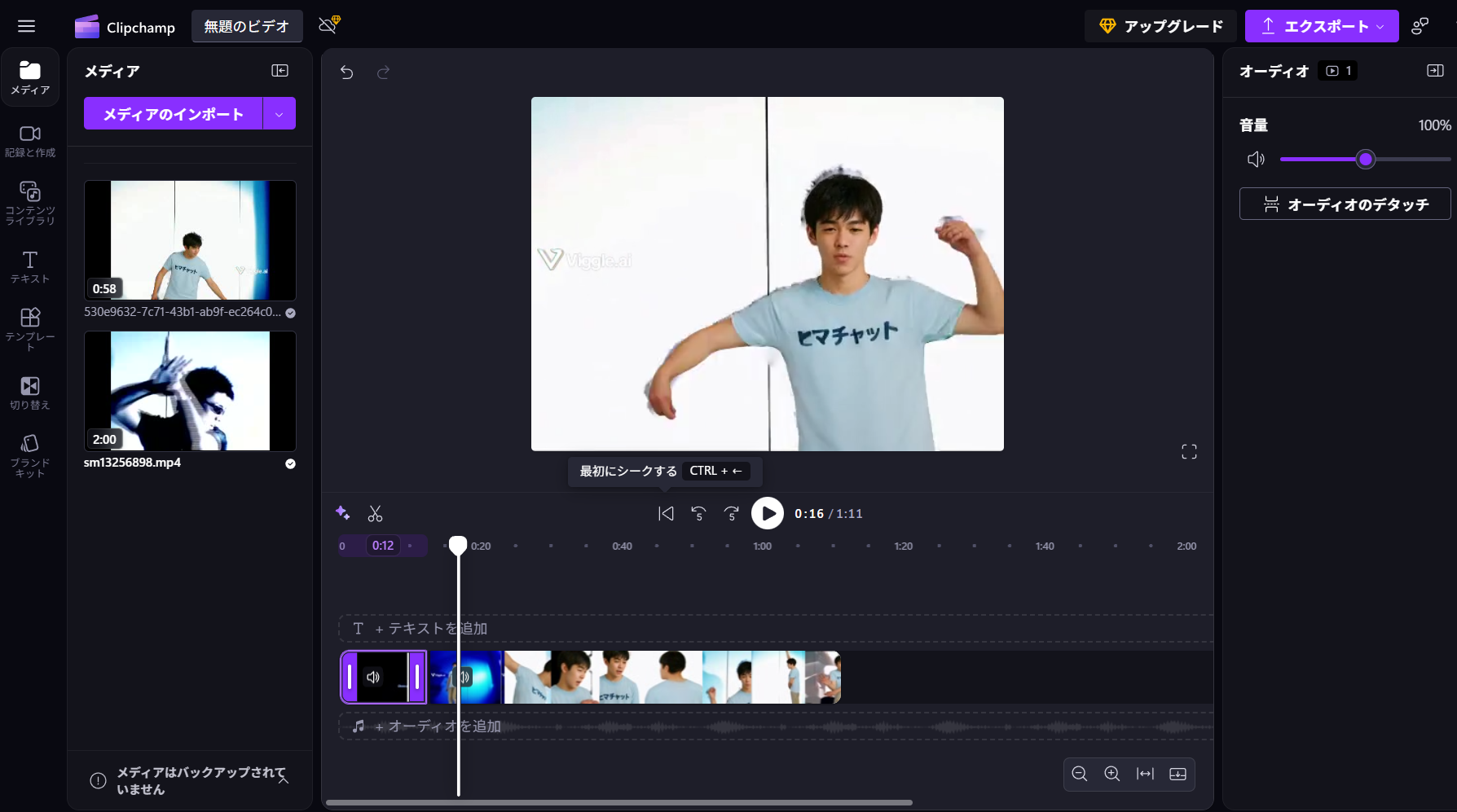Click the volume slider handle
This screenshot has width=1457, height=812.
point(1366,160)
